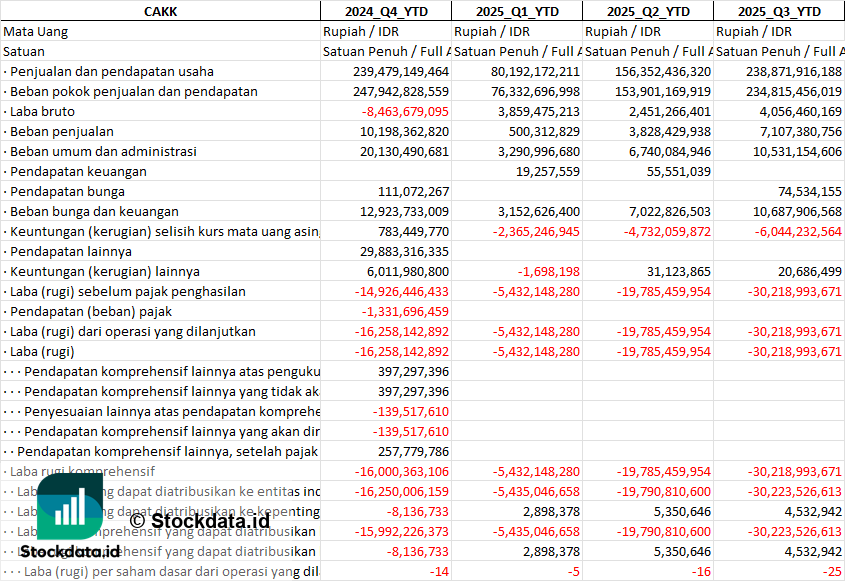Click value 80,192,172,211
Image resolution: width=845 pixels, height=581 pixels.
coord(535,72)
